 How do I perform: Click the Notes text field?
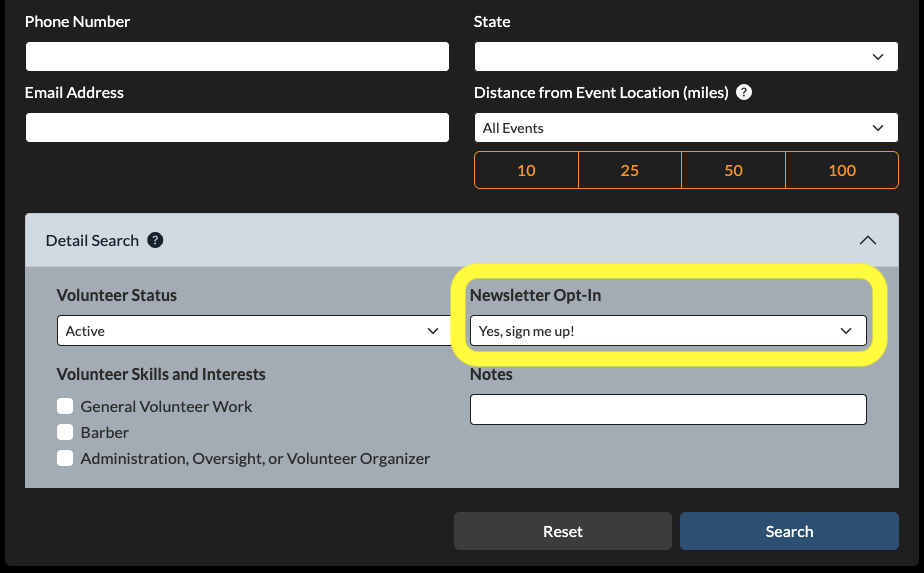pyautogui.click(x=667, y=409)
